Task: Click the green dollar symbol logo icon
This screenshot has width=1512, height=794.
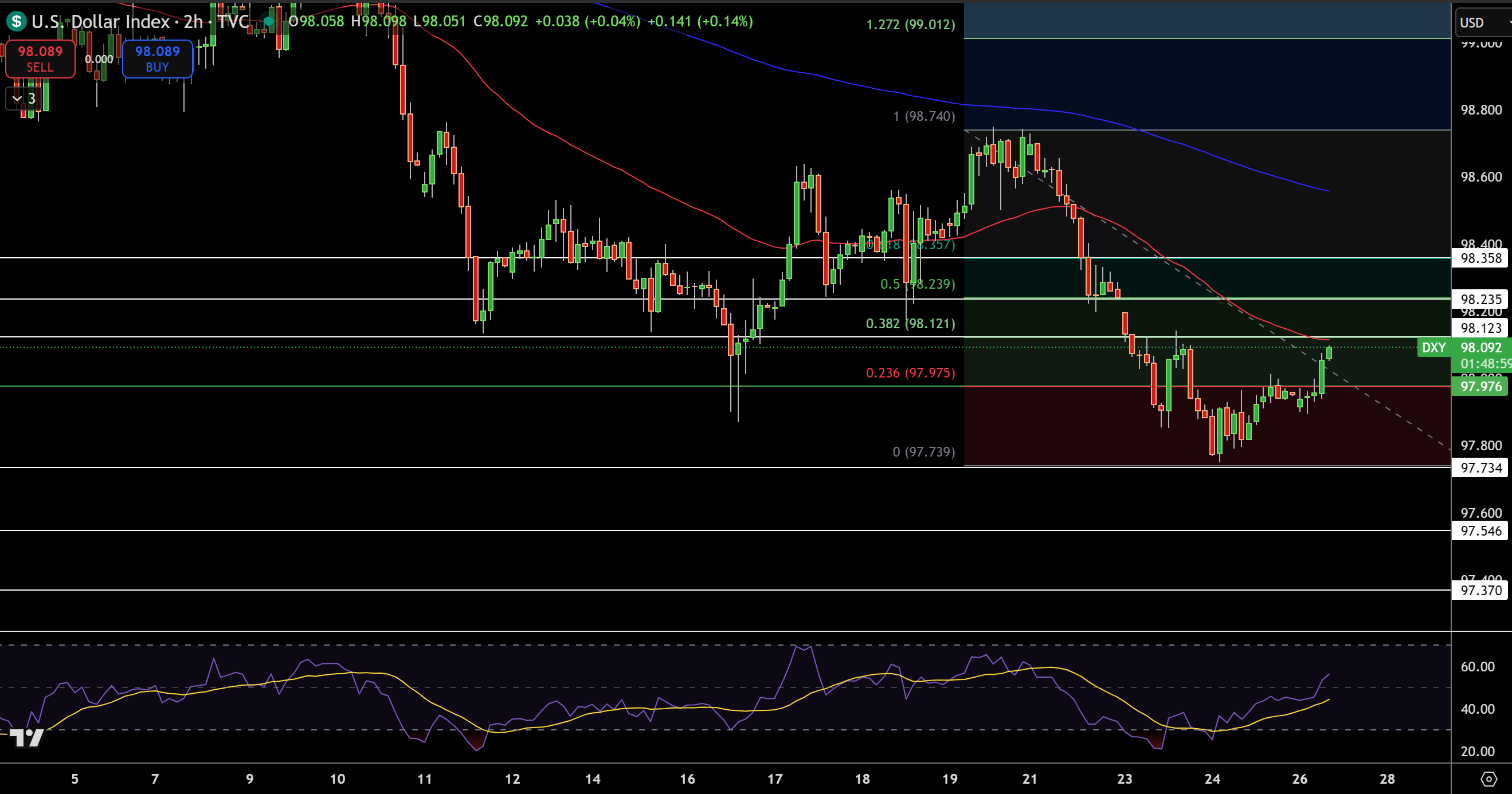Action: coord(16,22)
